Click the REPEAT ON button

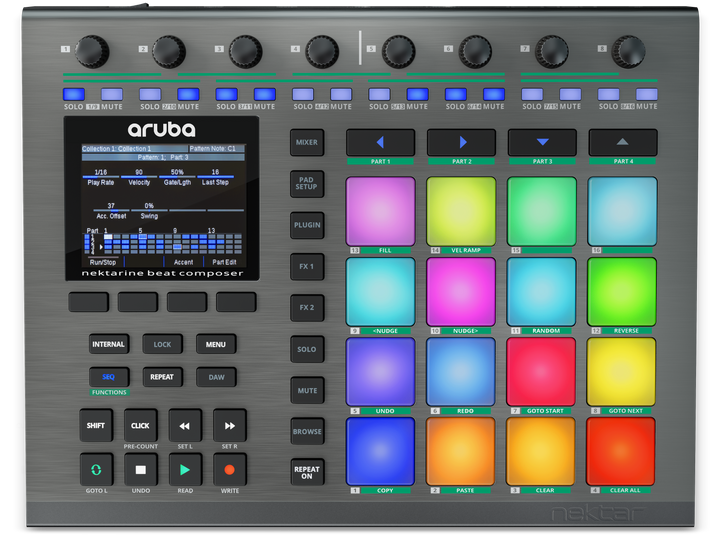click(307, 472)
